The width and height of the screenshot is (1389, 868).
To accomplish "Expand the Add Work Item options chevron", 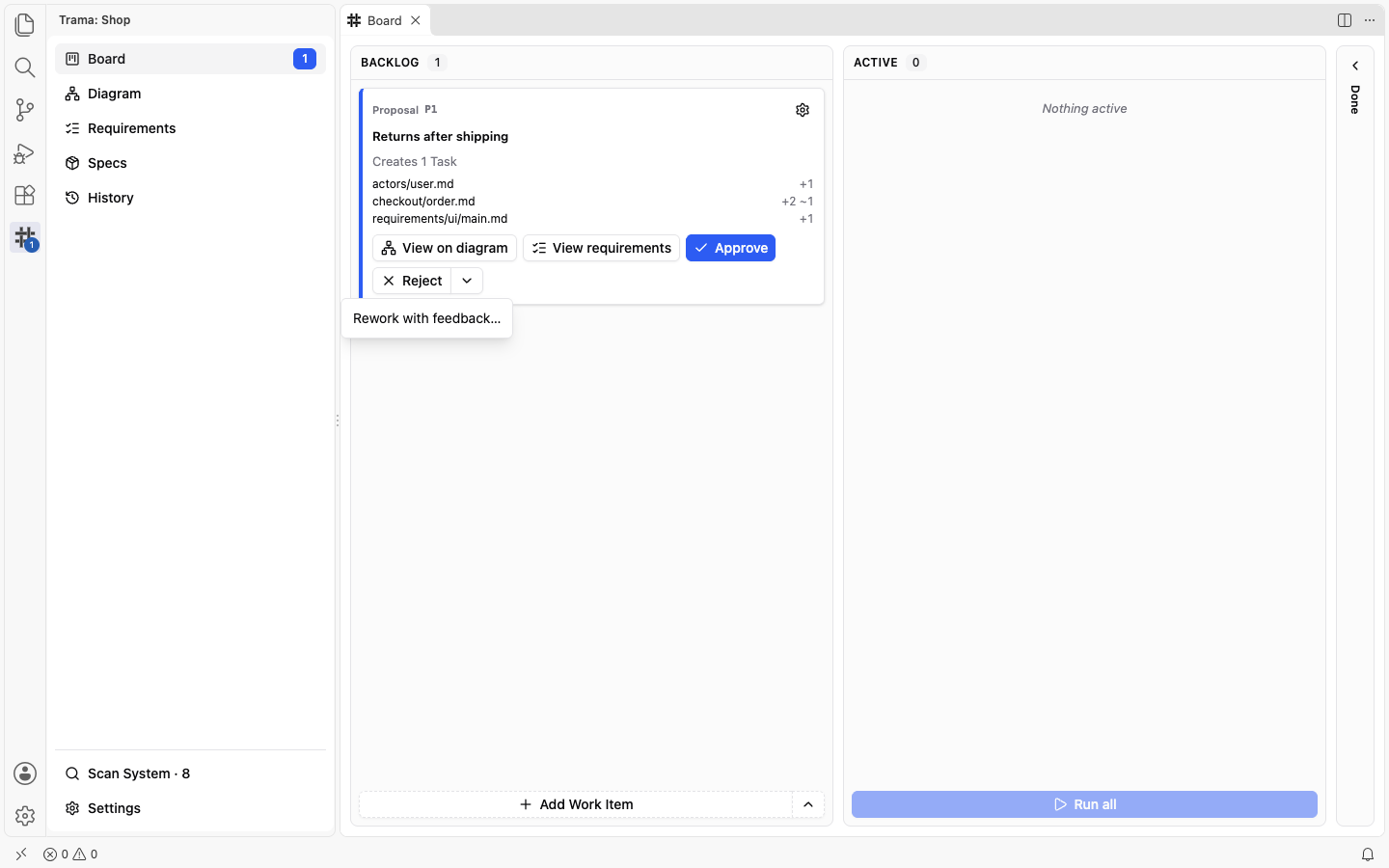I will [x=808, y=804].
